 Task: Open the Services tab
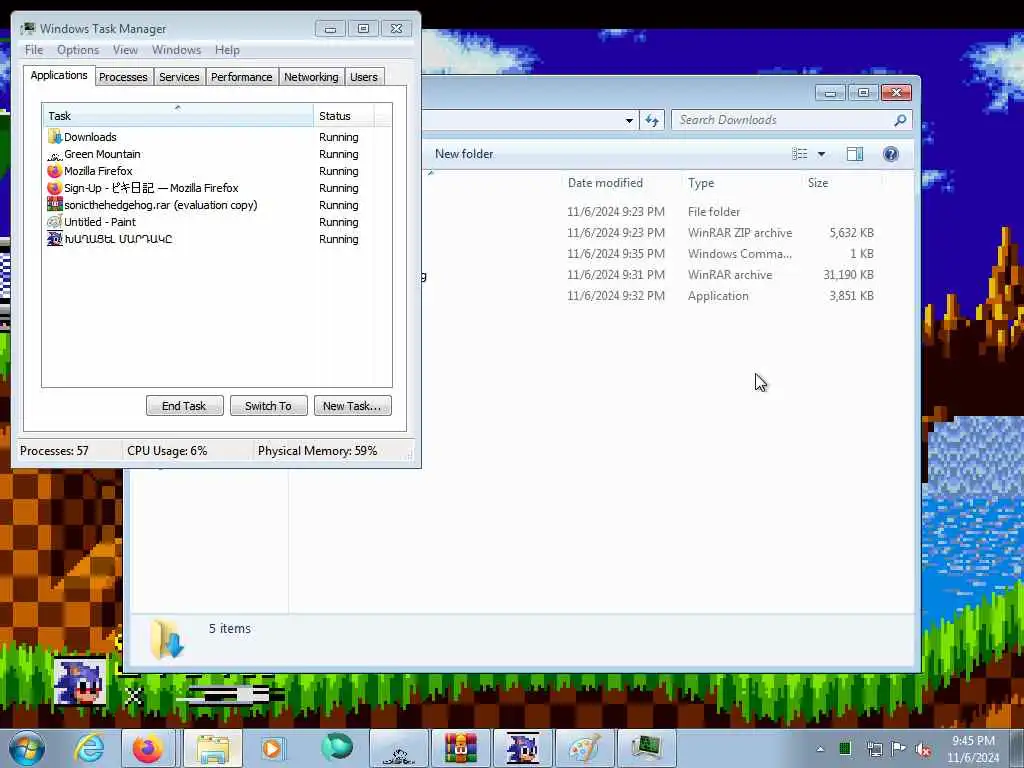[179, 77]
